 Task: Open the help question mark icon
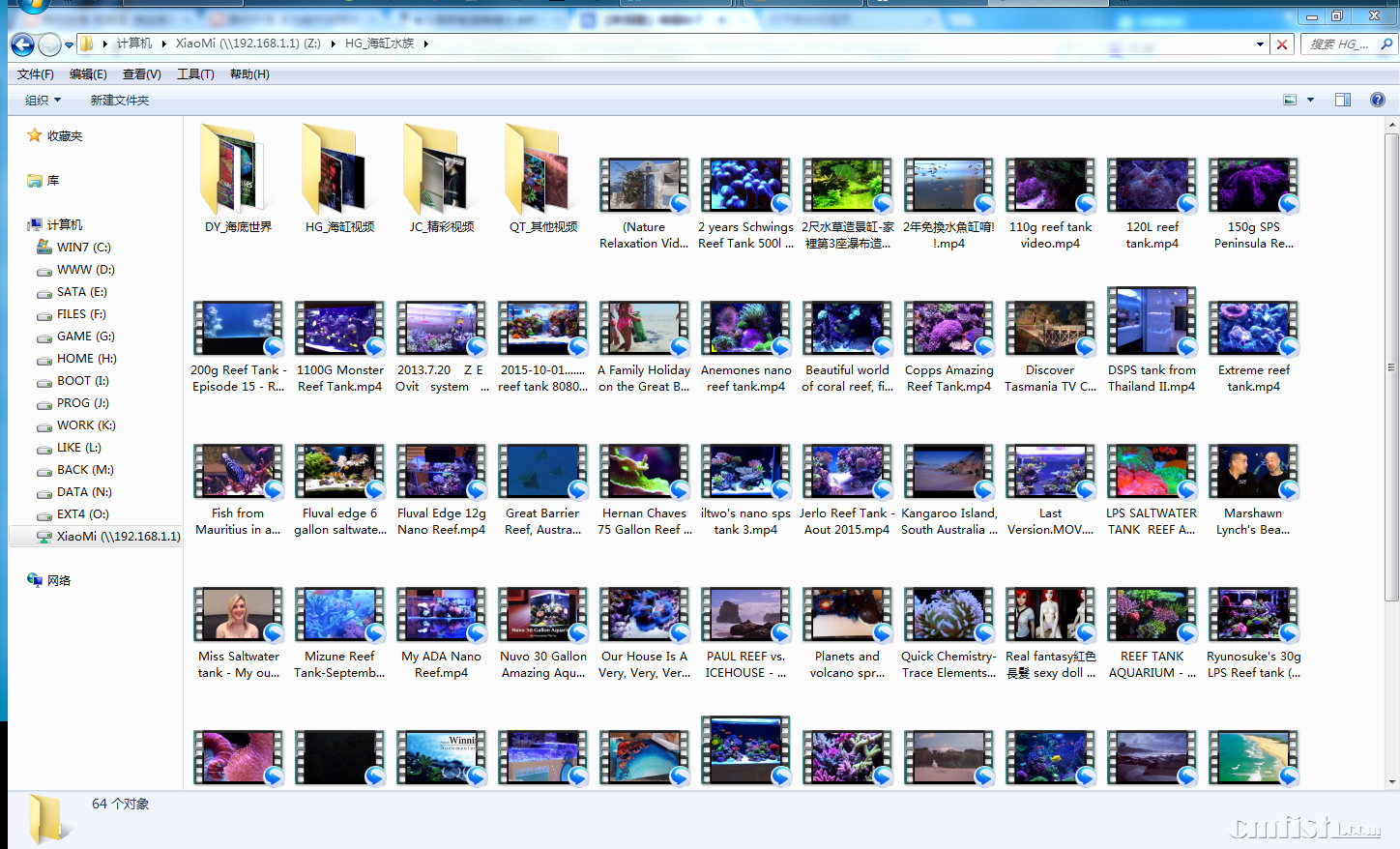click(1378, 100)
